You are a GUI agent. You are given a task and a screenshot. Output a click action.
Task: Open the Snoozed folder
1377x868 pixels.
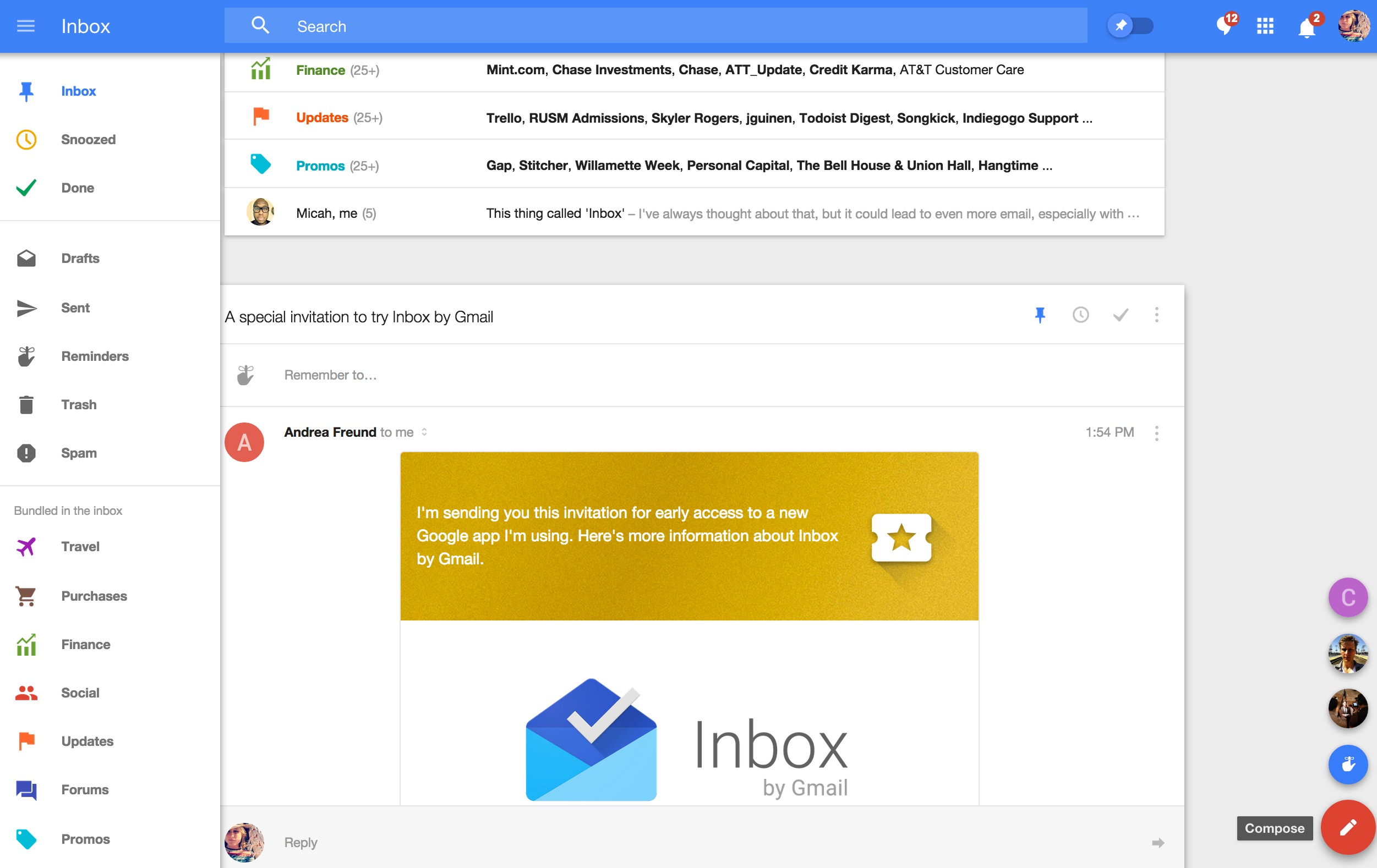(x=110, y=139)
